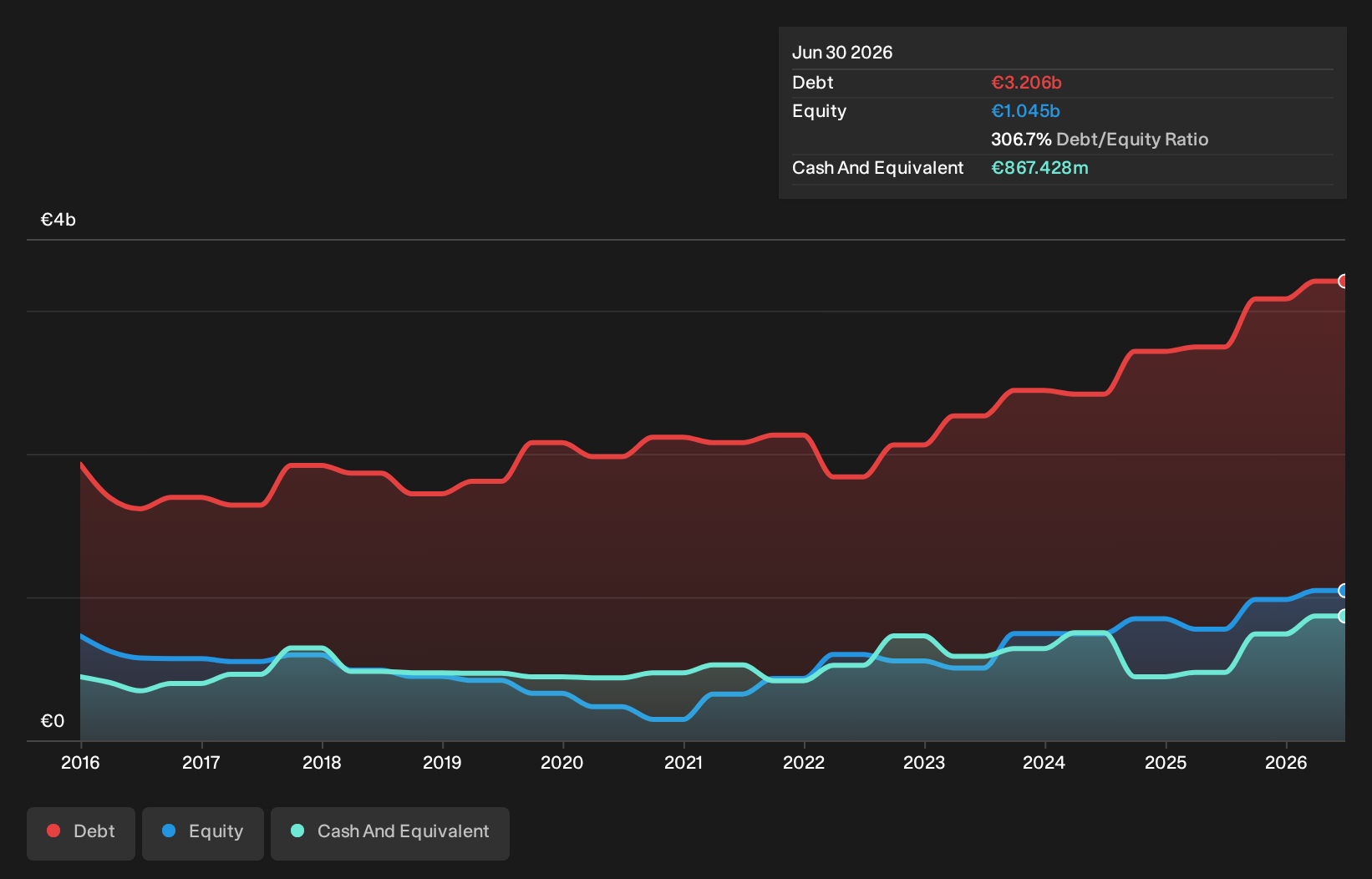Click the €867.428m cash value

(x=1039, y=168)
